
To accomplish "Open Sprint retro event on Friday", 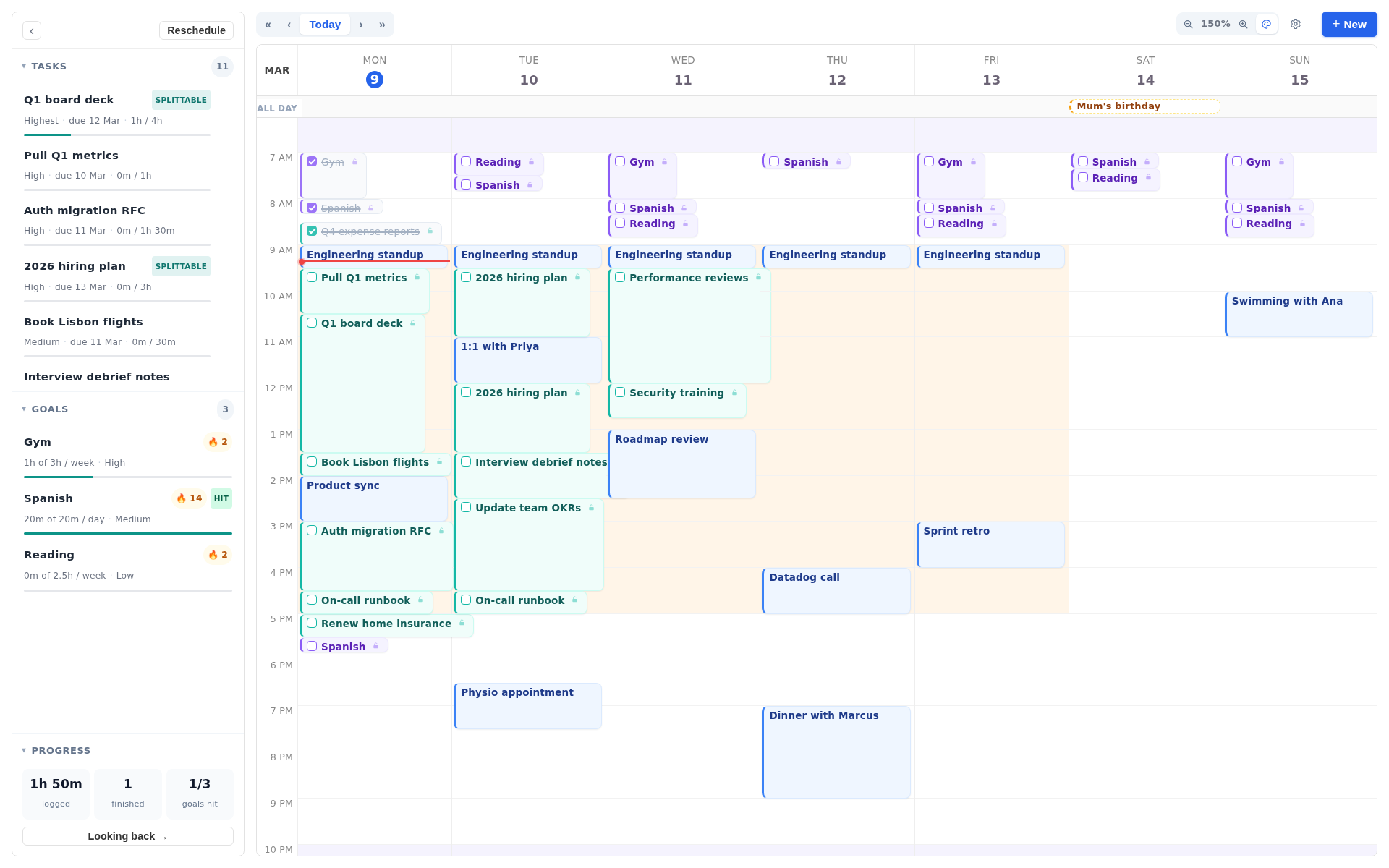I will [990, 545].
